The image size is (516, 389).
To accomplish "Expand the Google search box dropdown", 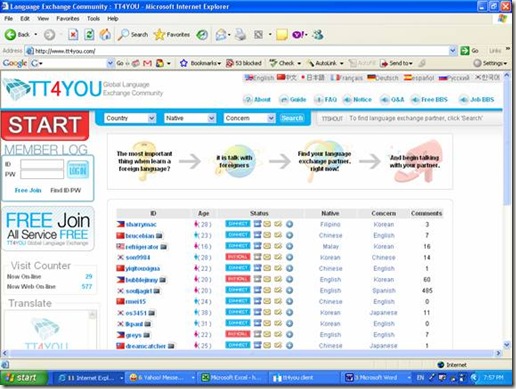I will (x=110, y=63).
